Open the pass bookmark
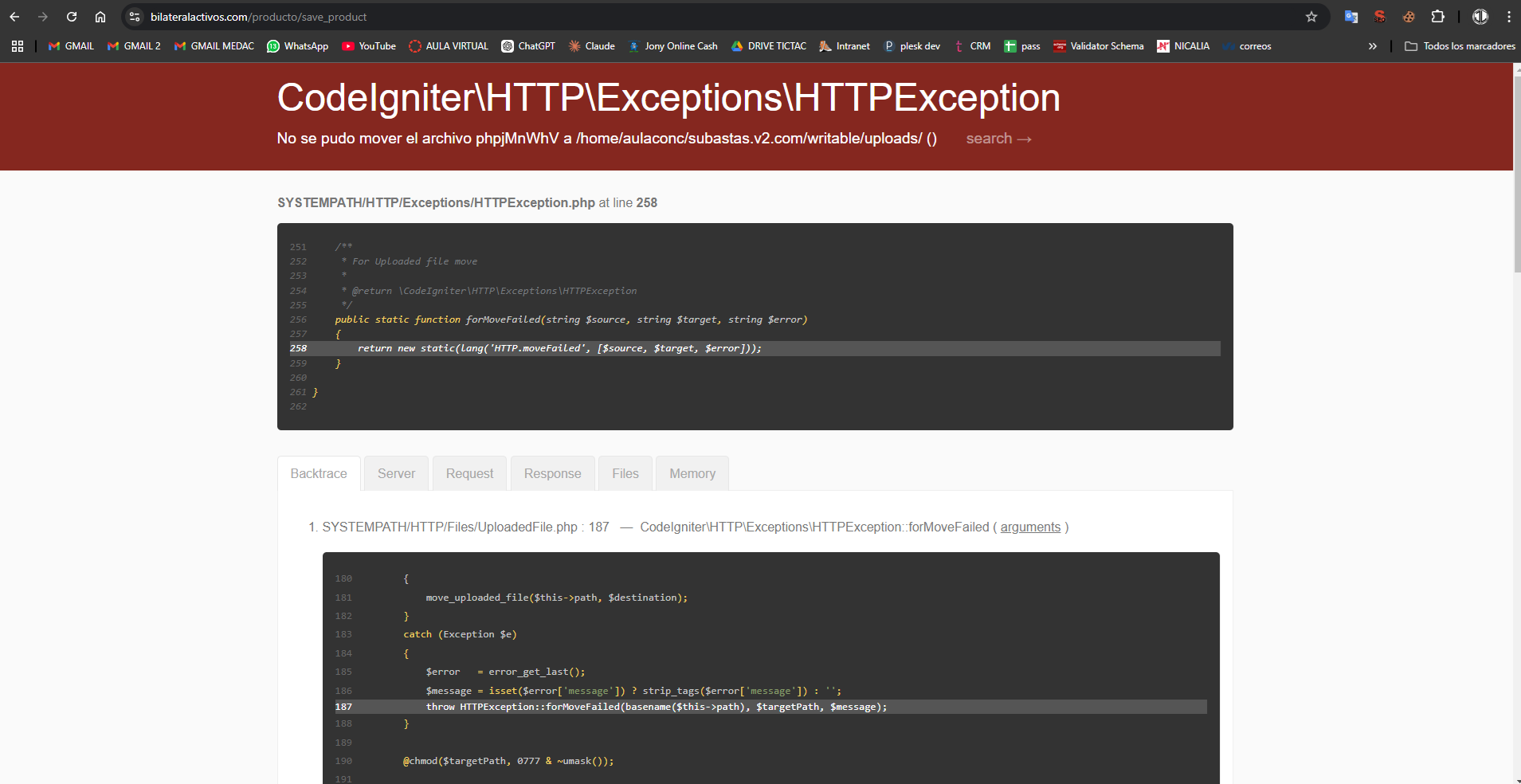This screenshot has width=1521, height=784. pyautogui.click(x=1022, y=46)
